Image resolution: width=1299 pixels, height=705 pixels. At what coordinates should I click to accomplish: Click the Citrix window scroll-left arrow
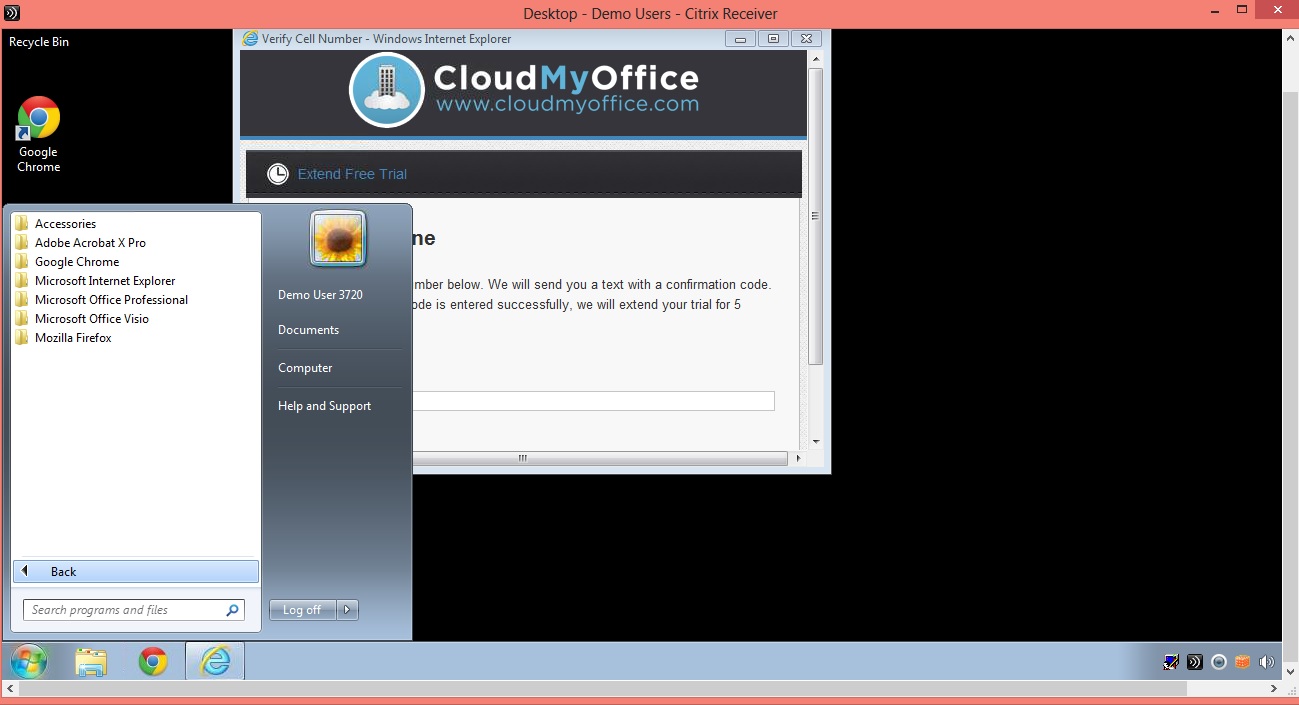tap(9, 689)
